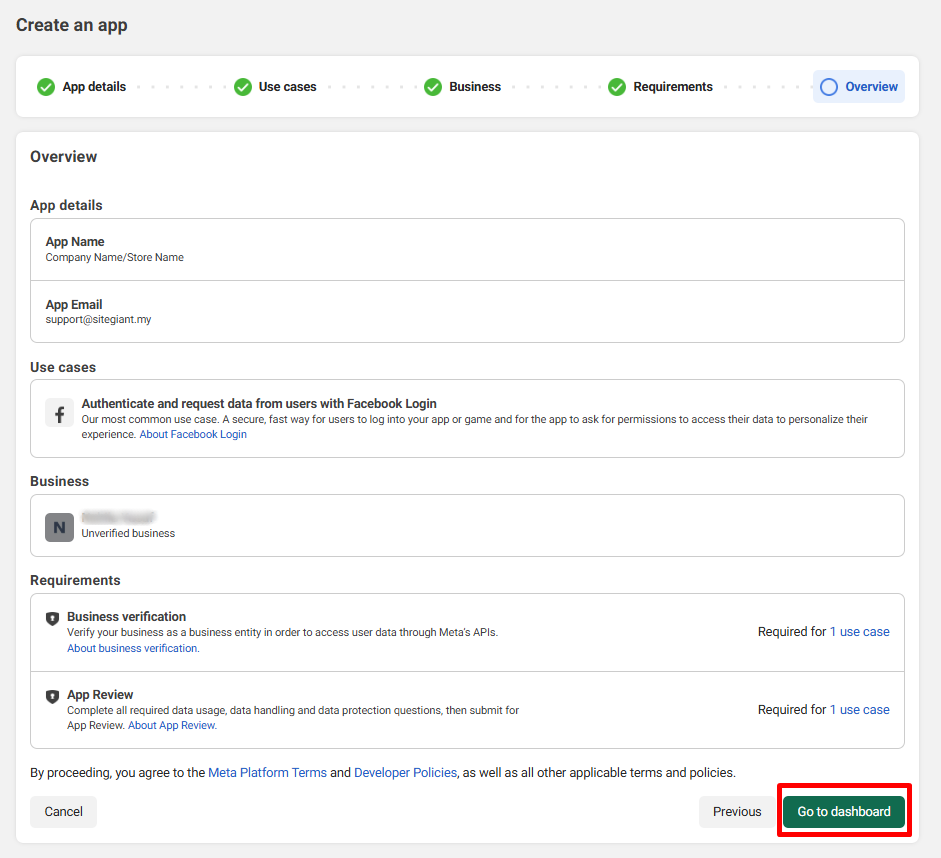Click the support@sitegiant.my app email value
Image resolution: width=941 pixels, height=858 pixels.
click(x=98, y=319)
